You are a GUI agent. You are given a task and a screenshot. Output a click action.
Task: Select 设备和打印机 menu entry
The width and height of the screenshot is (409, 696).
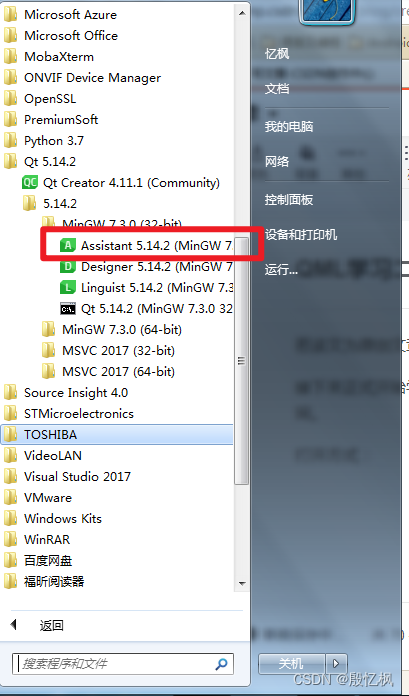click(301, 234)
